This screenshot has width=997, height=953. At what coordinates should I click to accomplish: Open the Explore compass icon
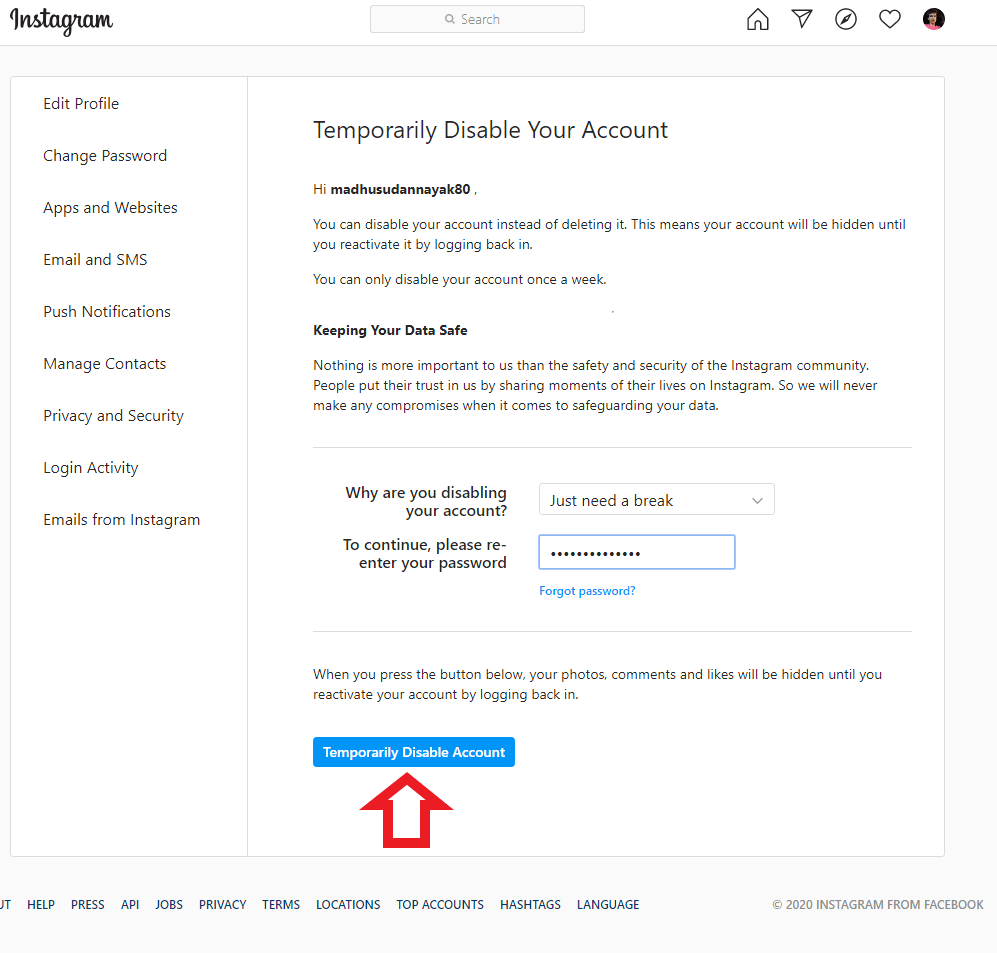point(846,19)
